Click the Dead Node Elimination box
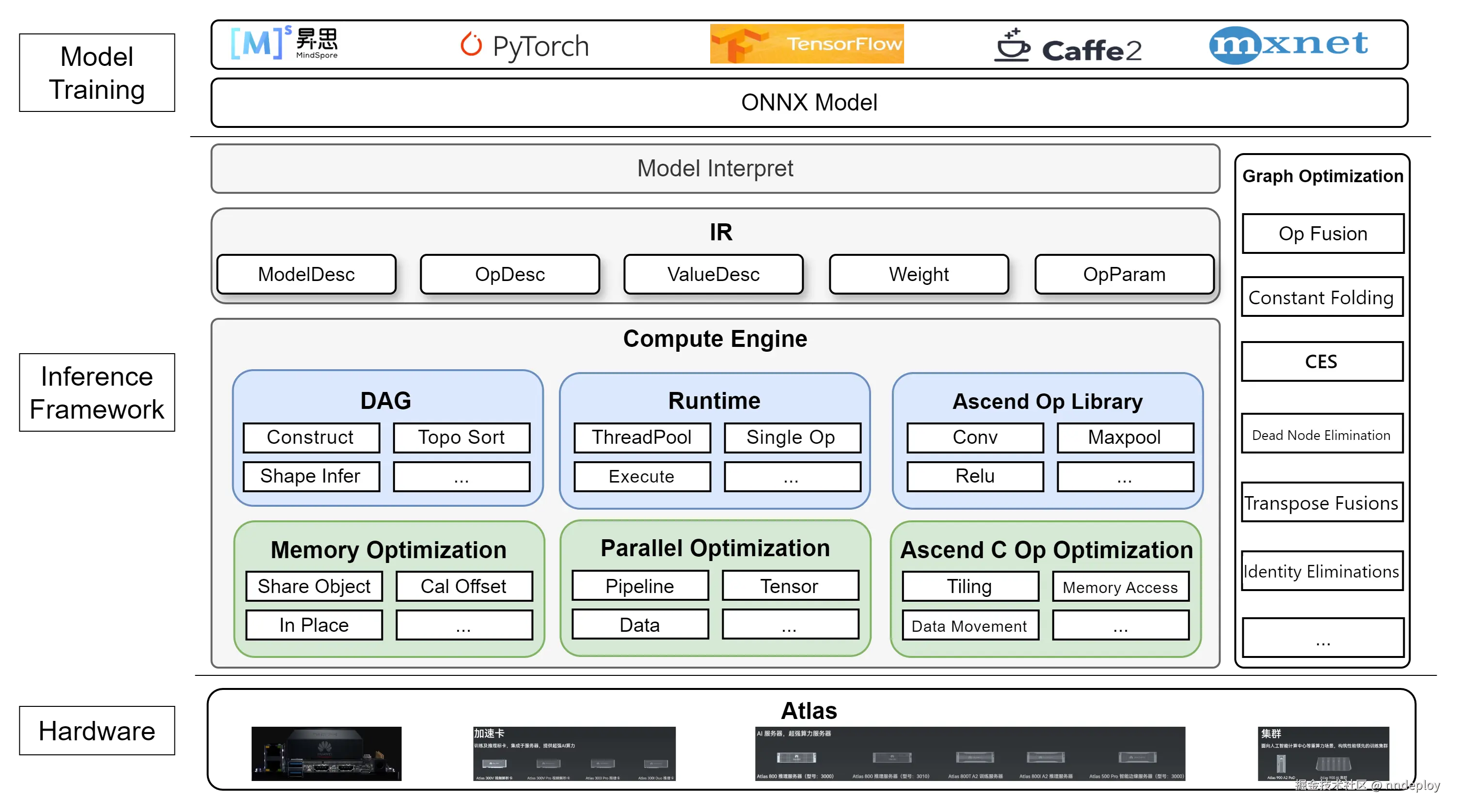 [x=1321, y=435]
